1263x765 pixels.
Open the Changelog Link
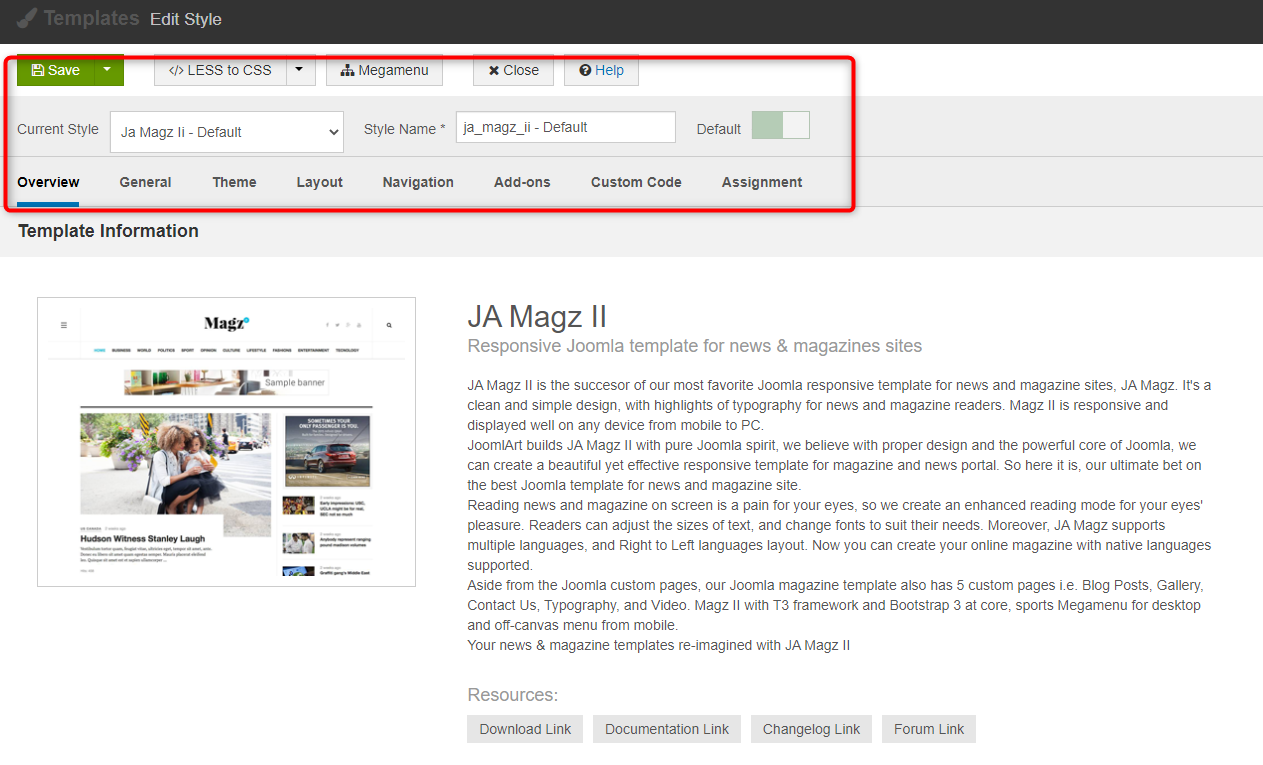[x=811, y=729]
